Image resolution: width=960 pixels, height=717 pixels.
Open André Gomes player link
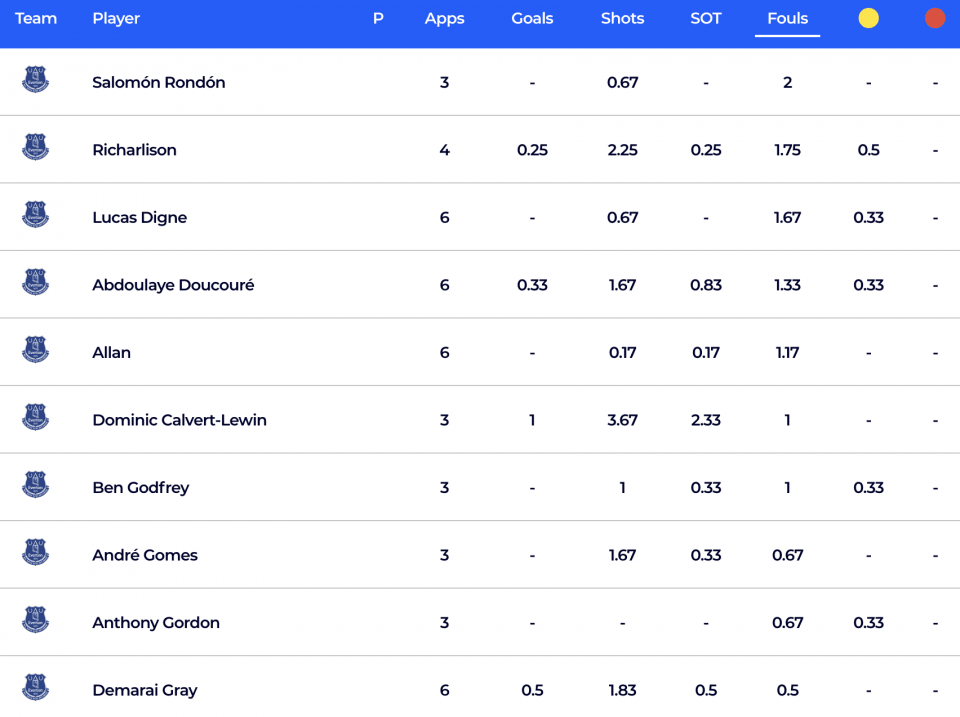145,555
